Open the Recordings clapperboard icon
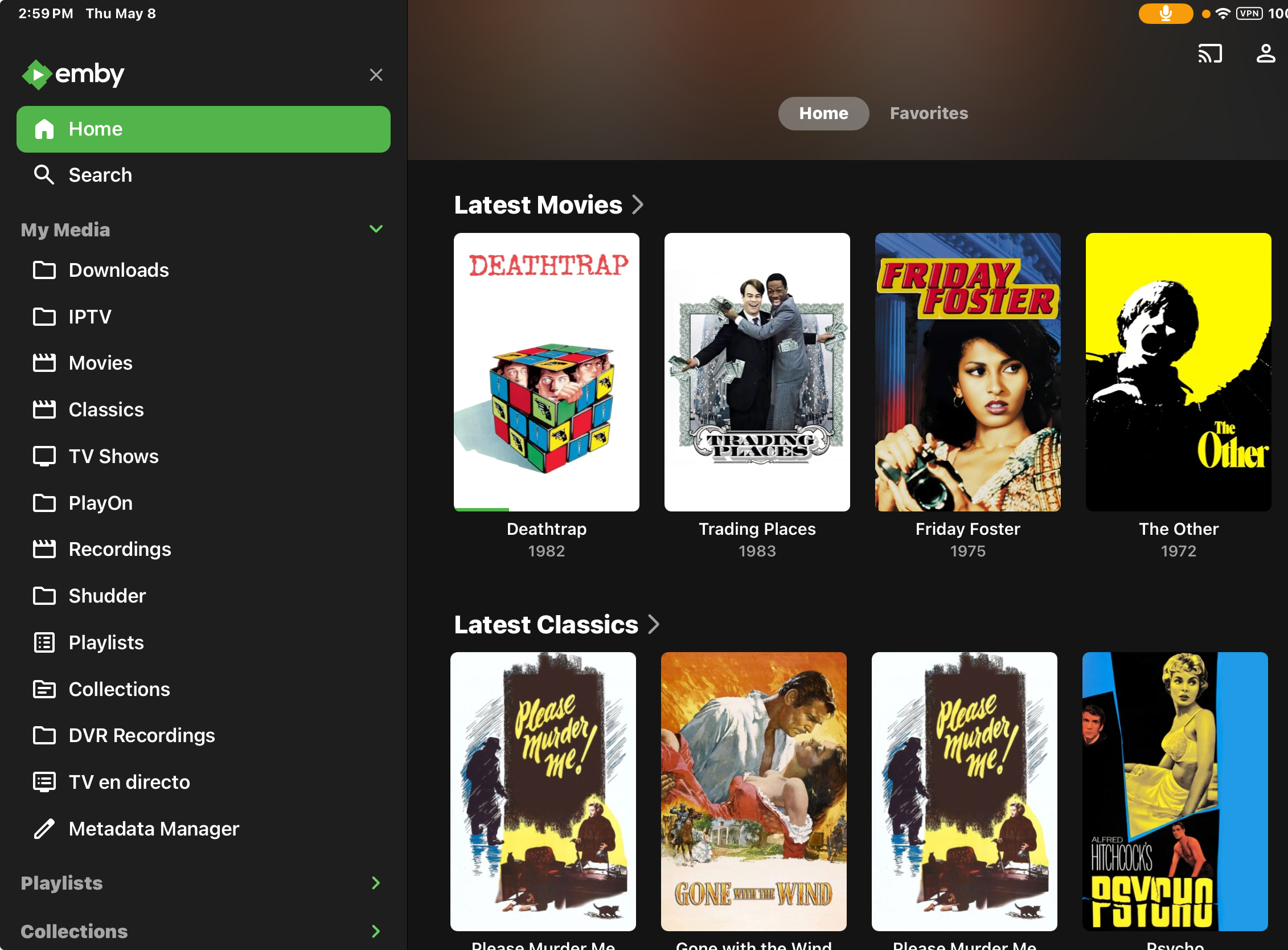 coord(44,549)
